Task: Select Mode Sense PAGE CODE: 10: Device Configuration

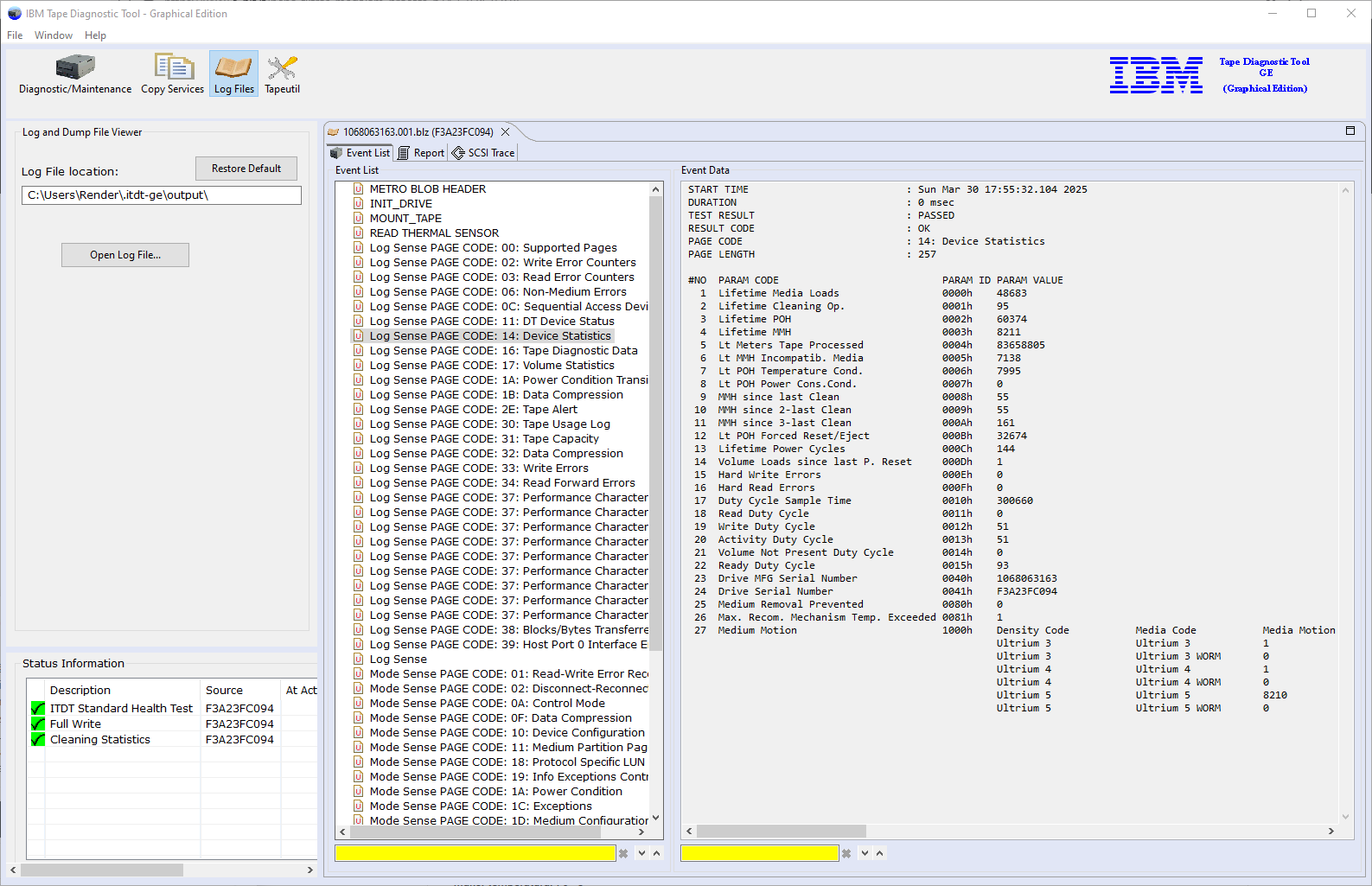Action: [507, 732]
